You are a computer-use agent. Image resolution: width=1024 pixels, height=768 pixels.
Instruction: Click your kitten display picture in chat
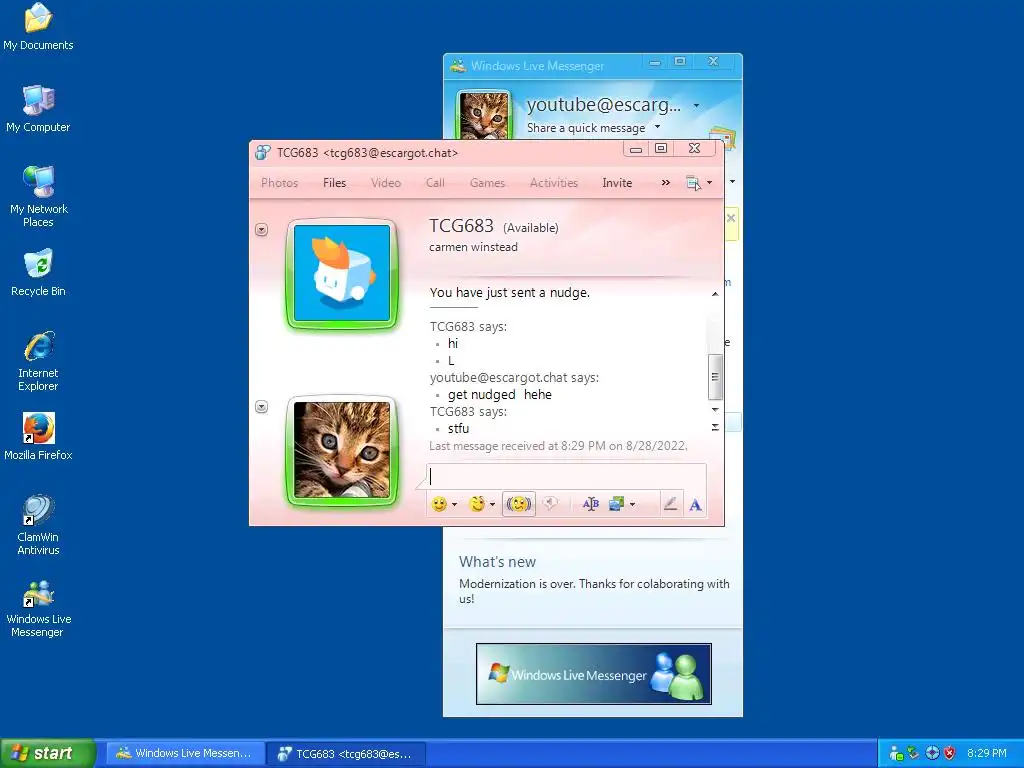click(342, 450)
